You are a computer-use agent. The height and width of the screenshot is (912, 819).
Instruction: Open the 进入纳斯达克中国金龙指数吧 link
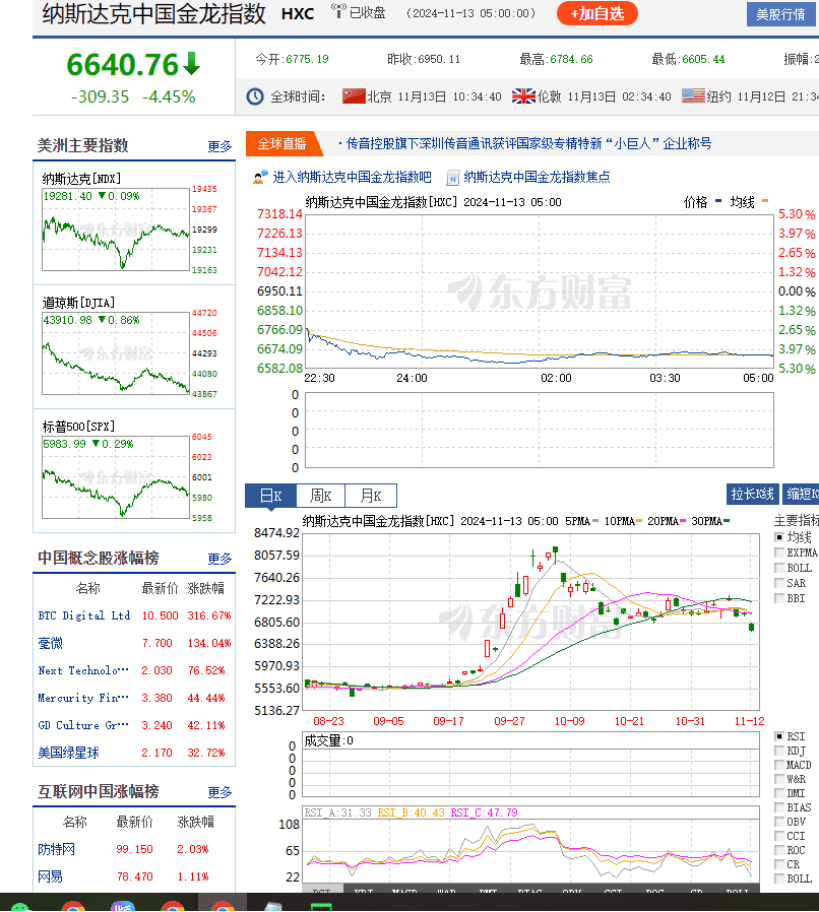[x=352, y=177]
